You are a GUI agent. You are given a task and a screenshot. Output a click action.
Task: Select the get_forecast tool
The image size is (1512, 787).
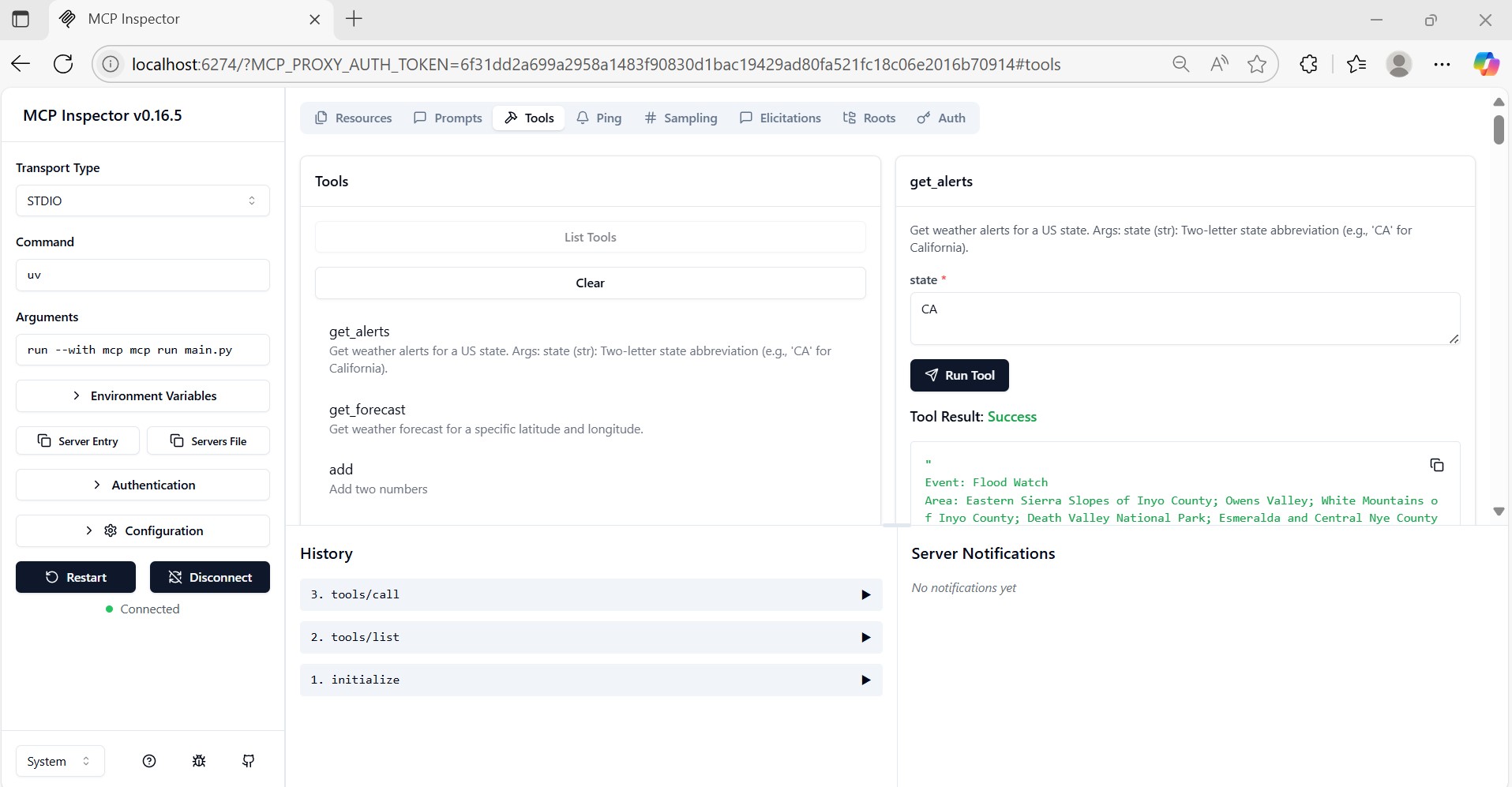[367, 410]
